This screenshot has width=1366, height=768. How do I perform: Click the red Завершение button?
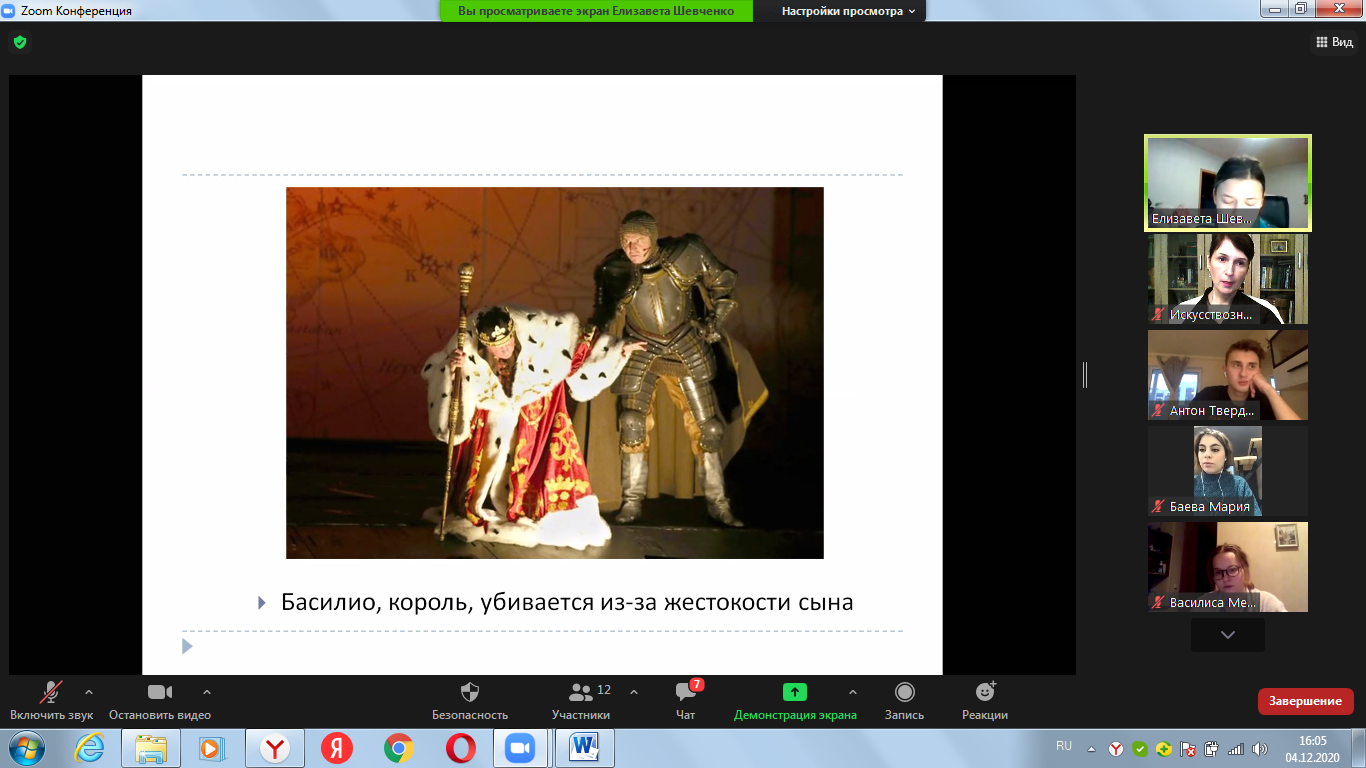1306,701
